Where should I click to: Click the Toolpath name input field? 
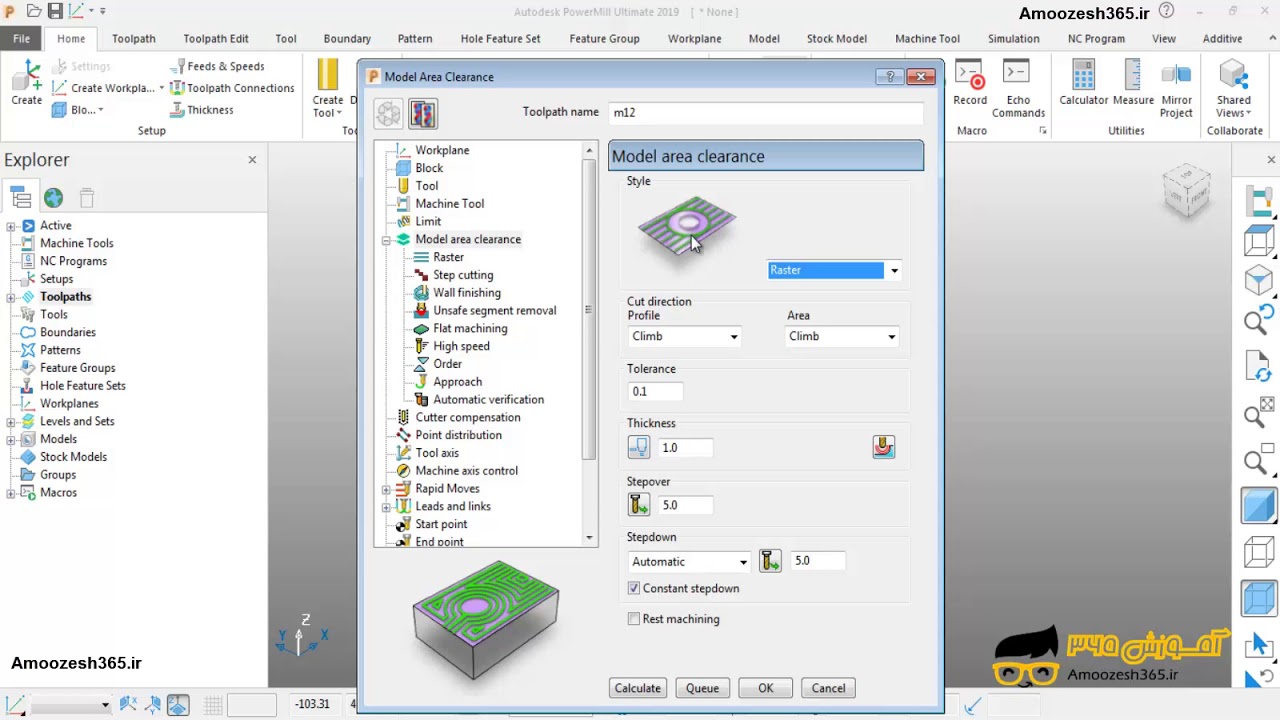[x=766, y=113]
